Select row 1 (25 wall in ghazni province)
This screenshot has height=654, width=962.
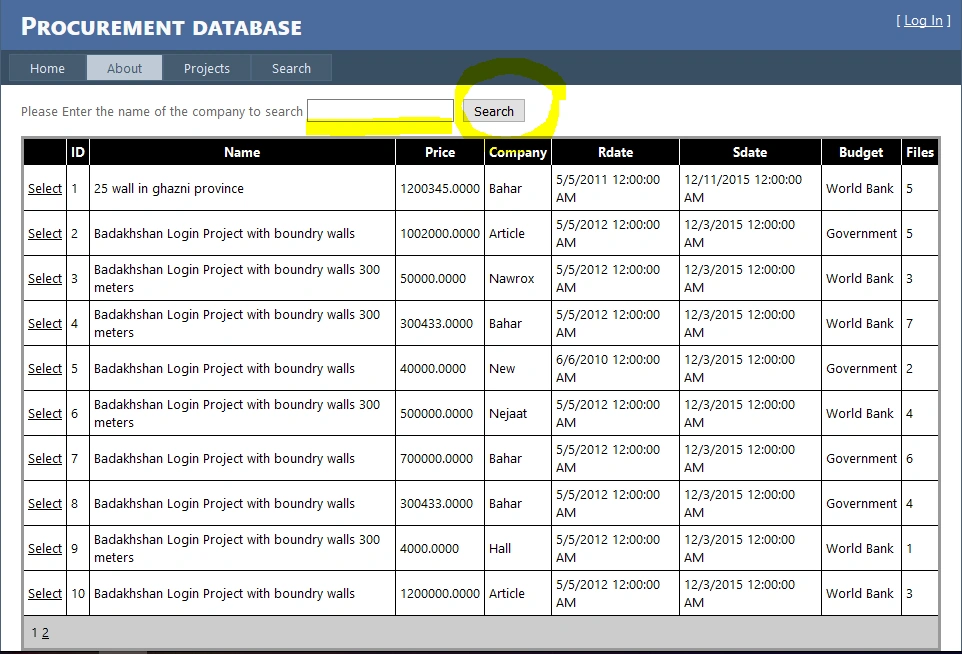click(x=45, y=188)
